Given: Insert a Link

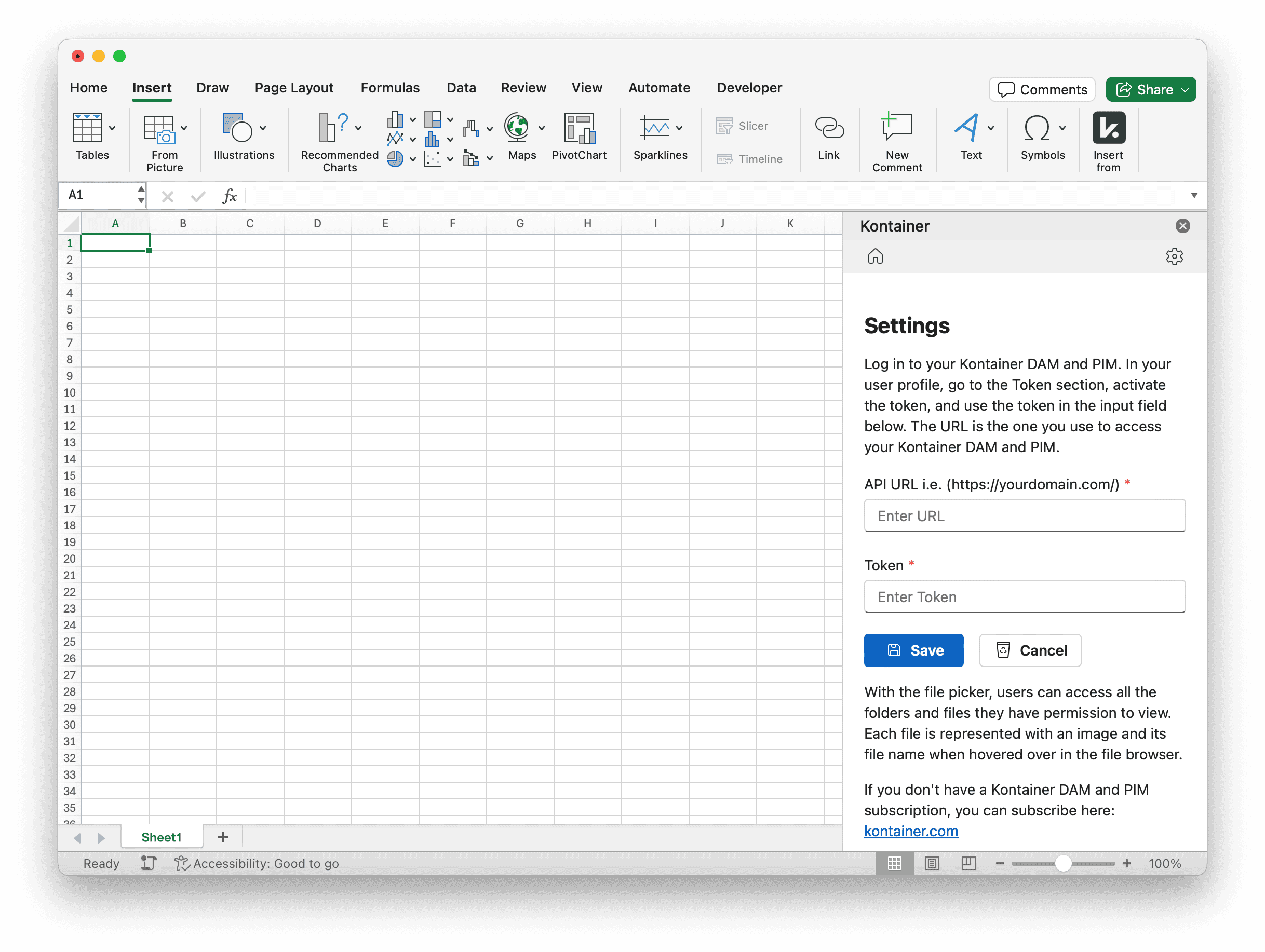Looking at the screenshot, I should (828, 128).
